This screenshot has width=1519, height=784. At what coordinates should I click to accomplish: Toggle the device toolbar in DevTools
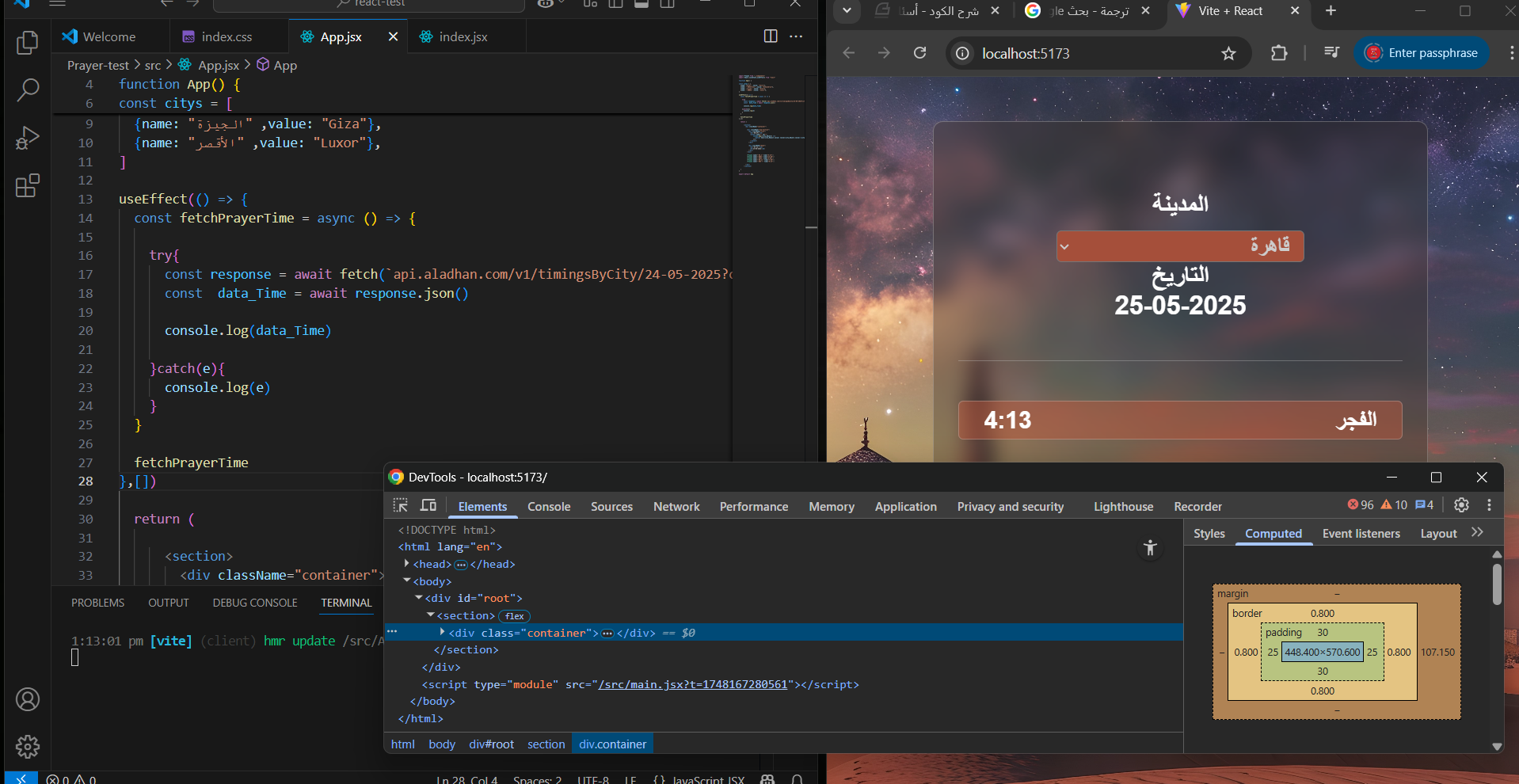(x=428, y=506)
